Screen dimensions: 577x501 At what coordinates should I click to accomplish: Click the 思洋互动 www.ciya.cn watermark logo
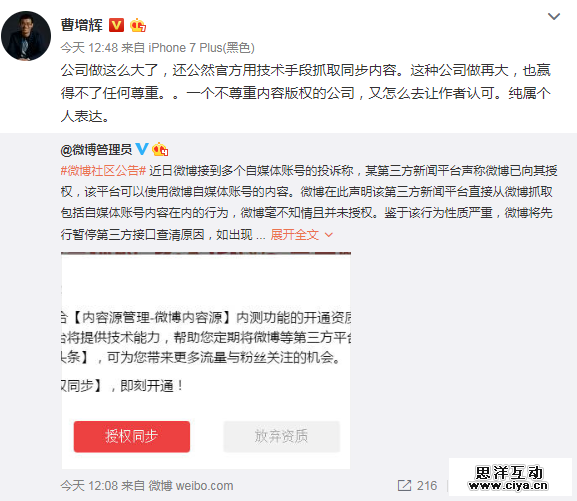tap(510, 477)
